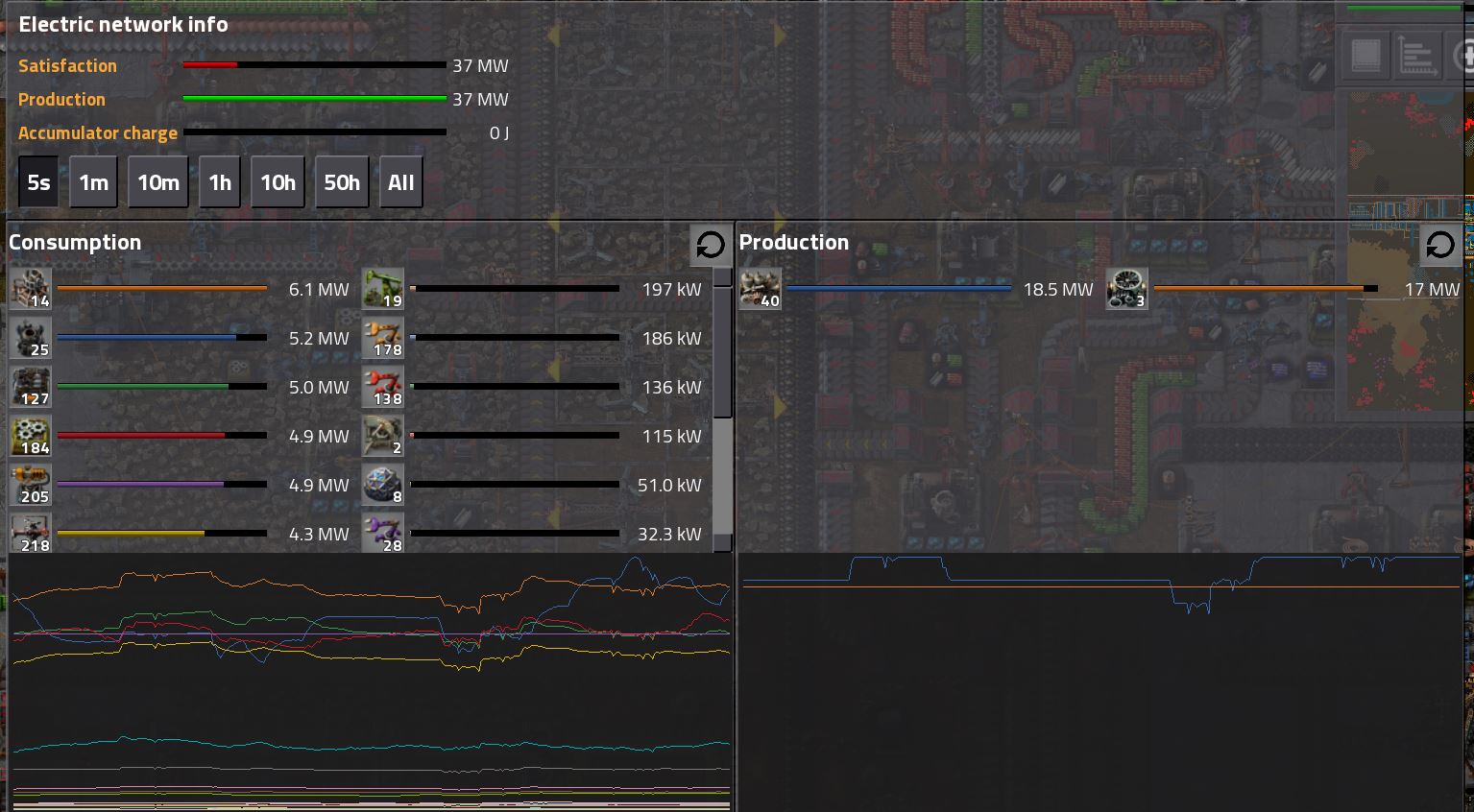Click the Electric network info title
1474x812 pixels.
pos(123,24)
